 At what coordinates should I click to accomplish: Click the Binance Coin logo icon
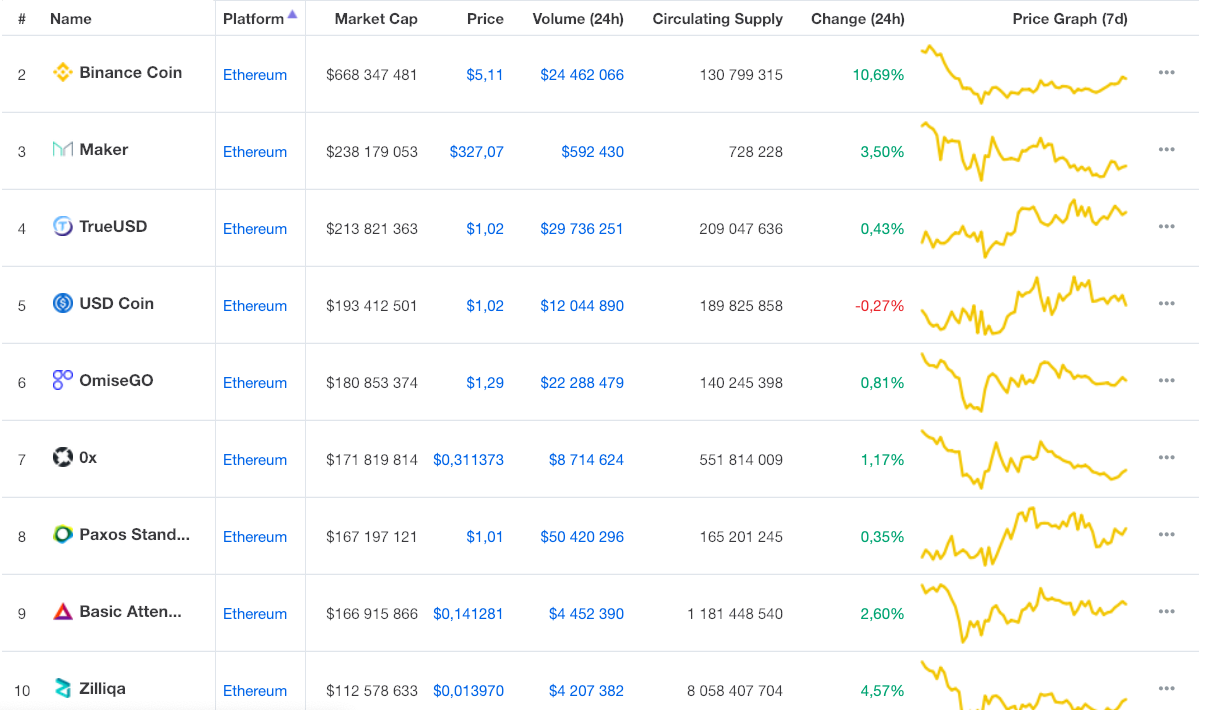point(63,72)
